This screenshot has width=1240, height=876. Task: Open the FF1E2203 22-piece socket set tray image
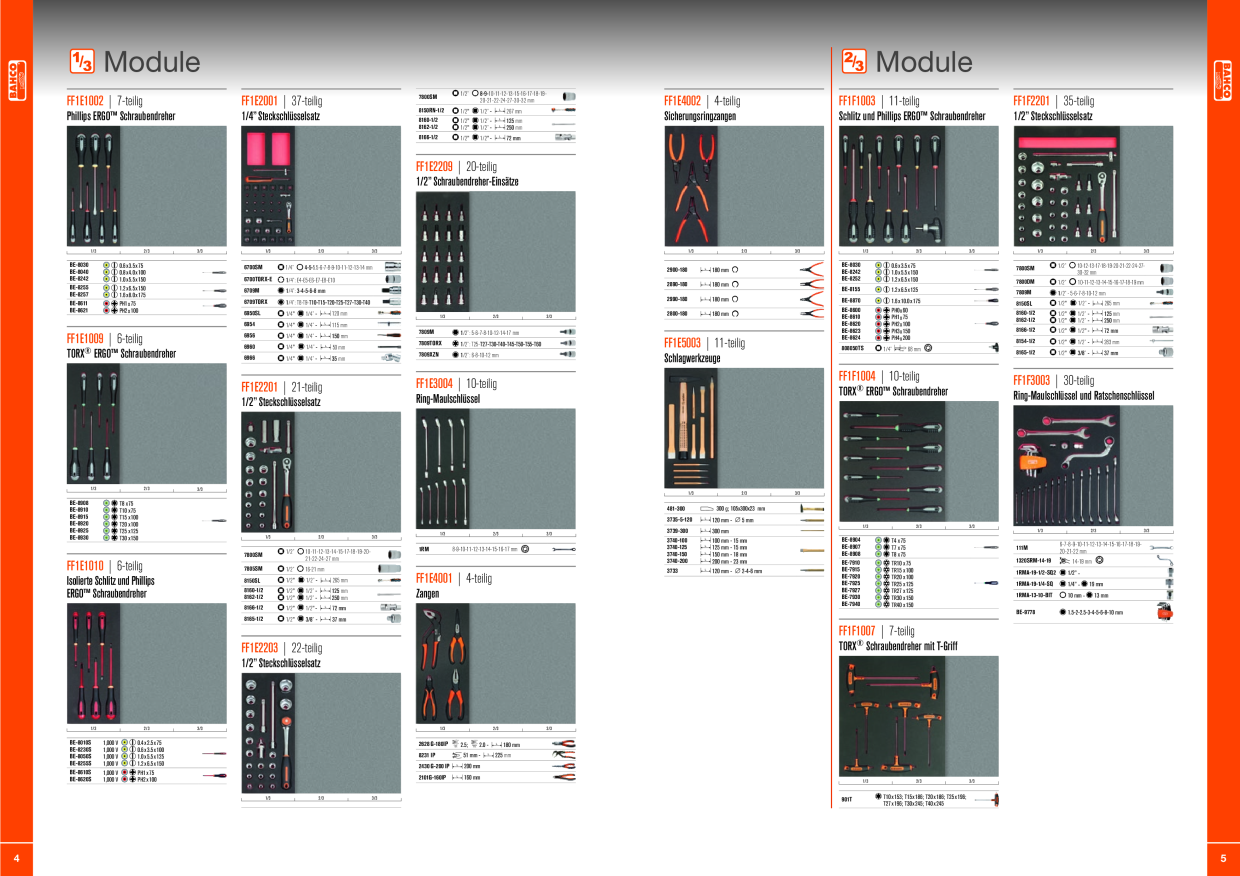321,732
